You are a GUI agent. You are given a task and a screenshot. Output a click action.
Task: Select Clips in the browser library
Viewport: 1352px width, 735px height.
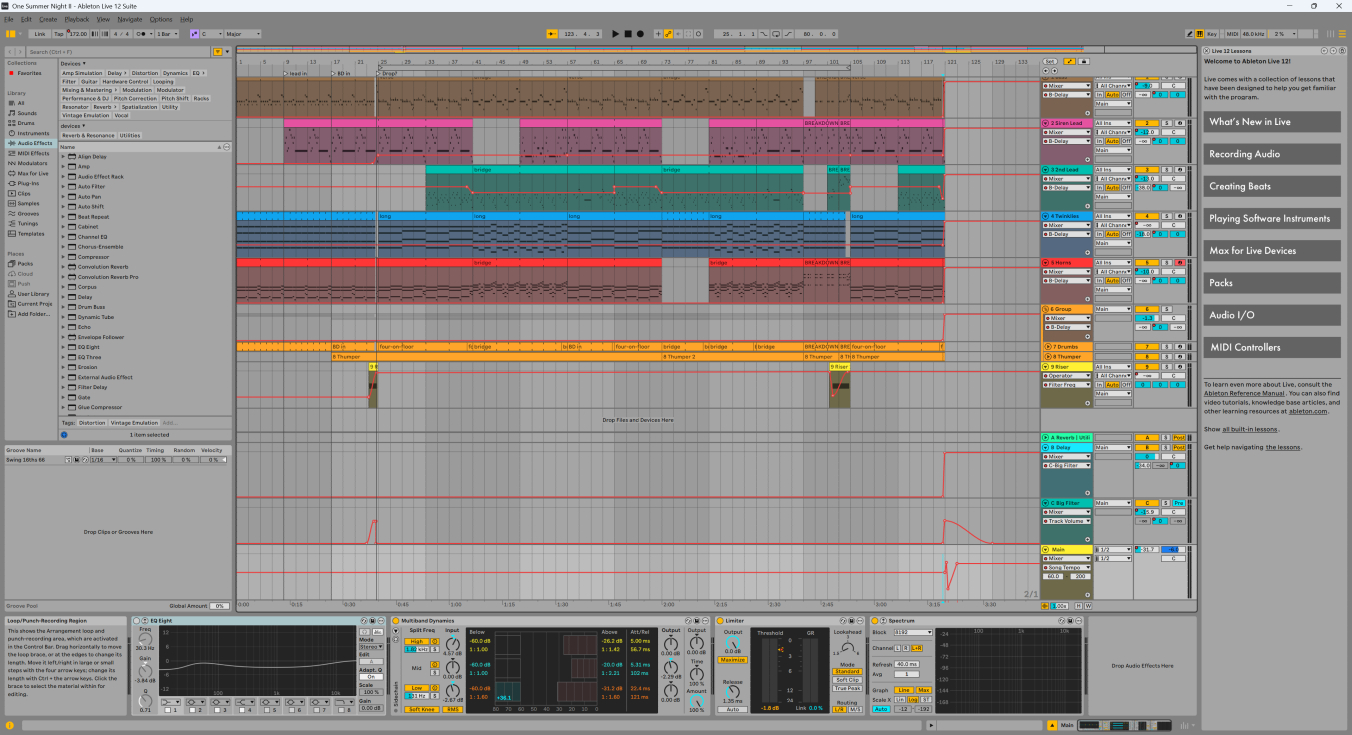pyautogui.click(x=24, y=193)
